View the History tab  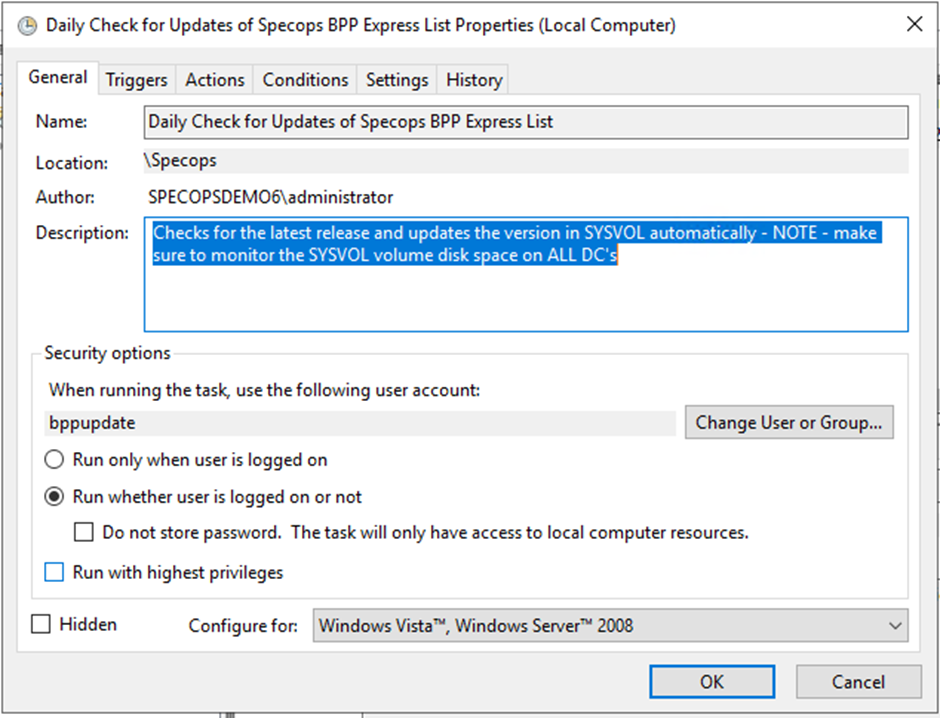pyautogui.click(x=474, y=80)
